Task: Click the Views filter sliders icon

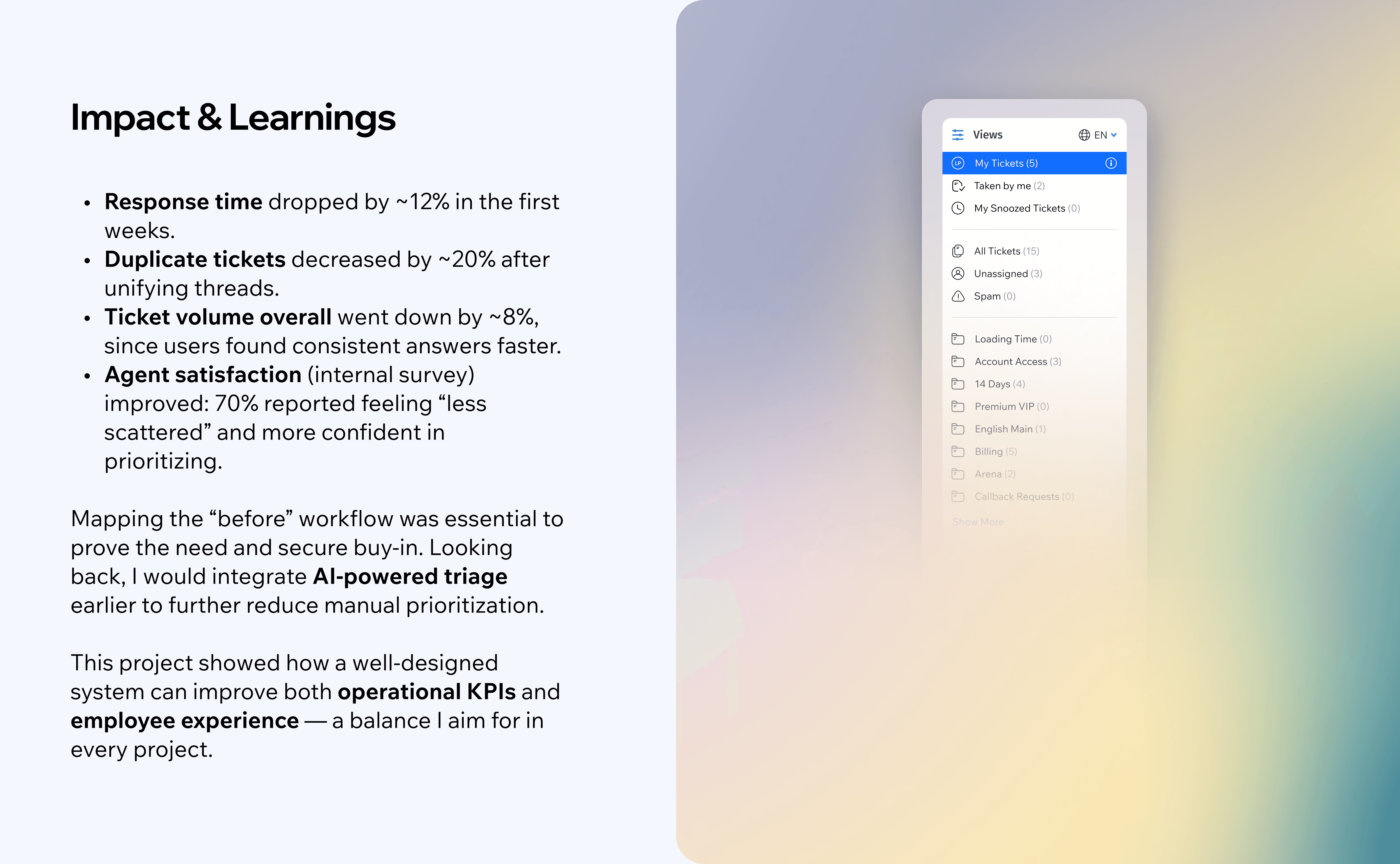Action: point(958,135)
